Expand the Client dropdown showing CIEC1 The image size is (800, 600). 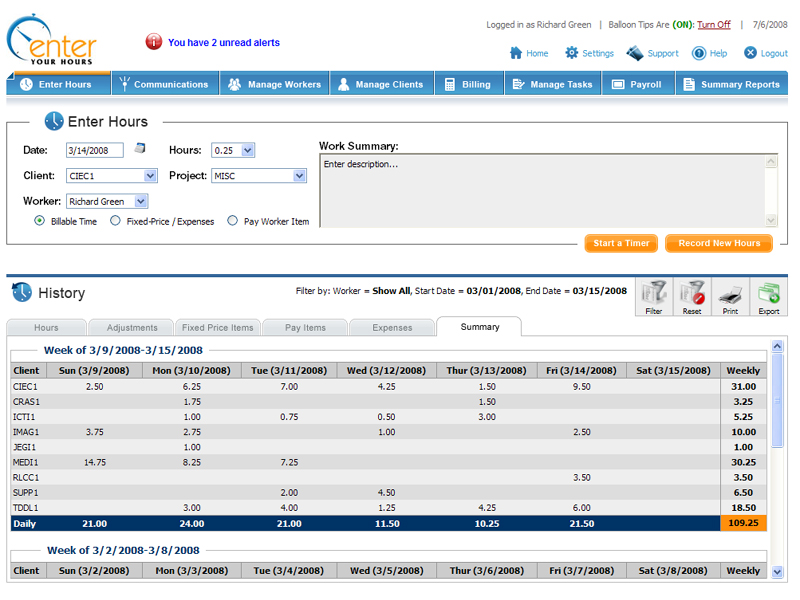click(x=150, y=176)
